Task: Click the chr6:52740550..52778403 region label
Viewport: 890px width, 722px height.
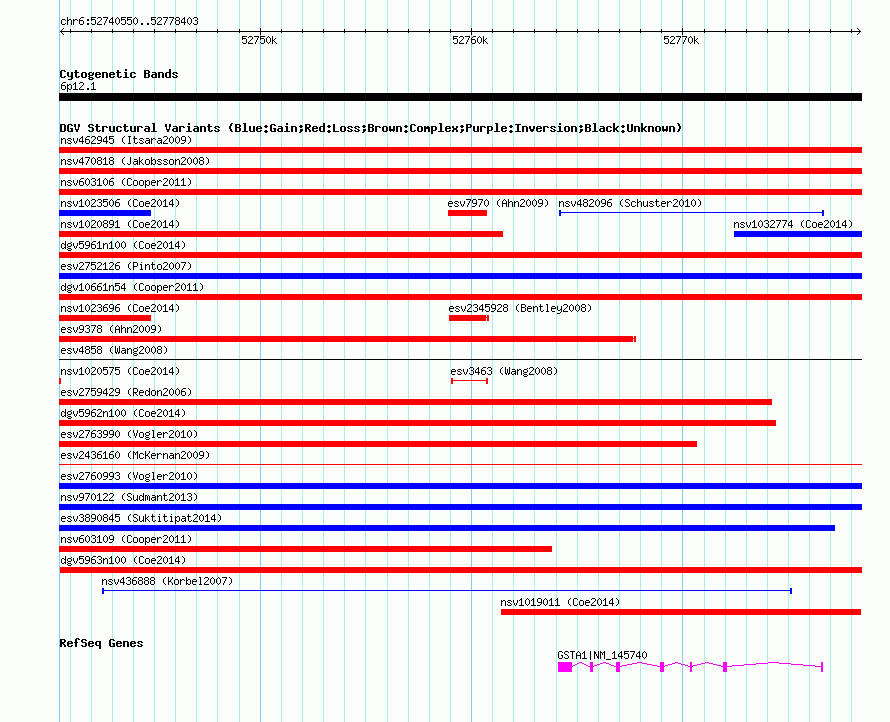Action: tap(129, 21)
